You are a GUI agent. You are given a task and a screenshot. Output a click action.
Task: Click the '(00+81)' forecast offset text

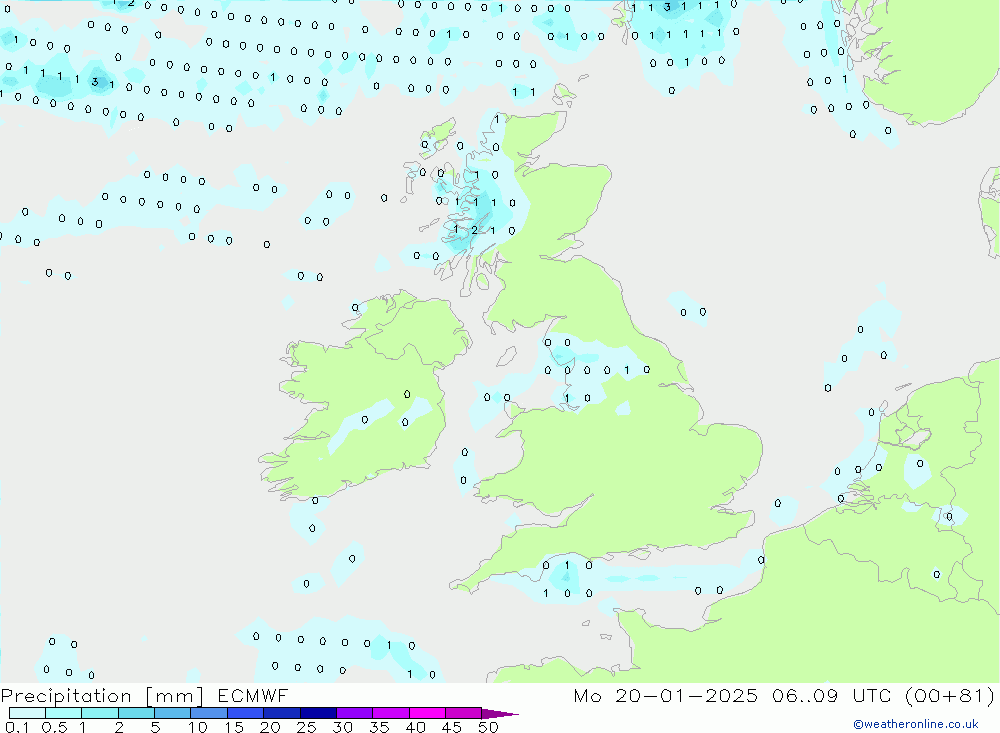tap(950, 695)
